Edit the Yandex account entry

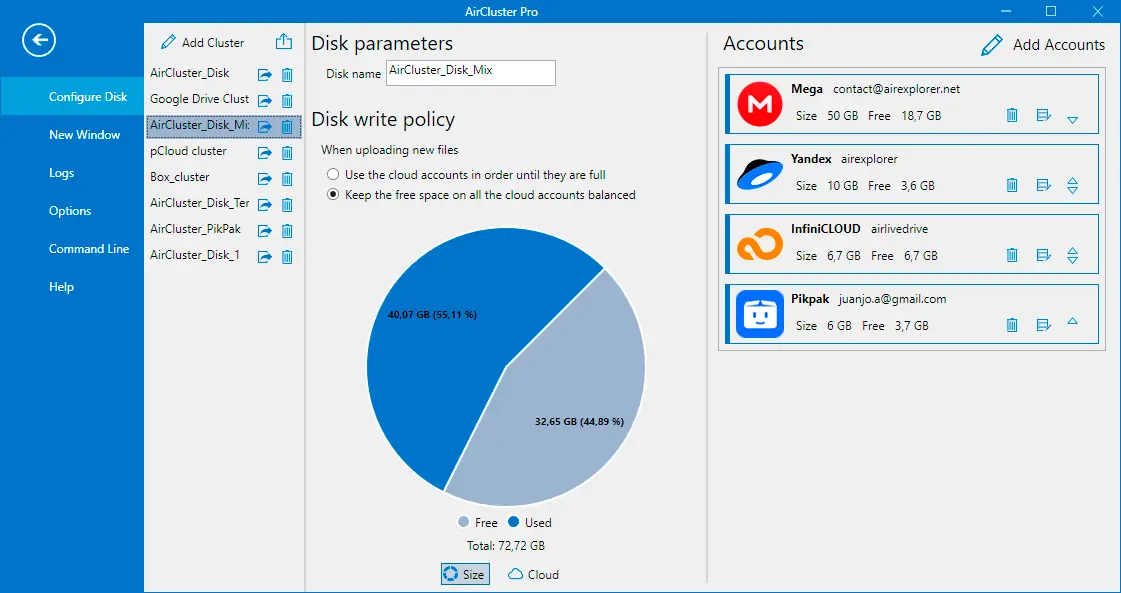1044,185
